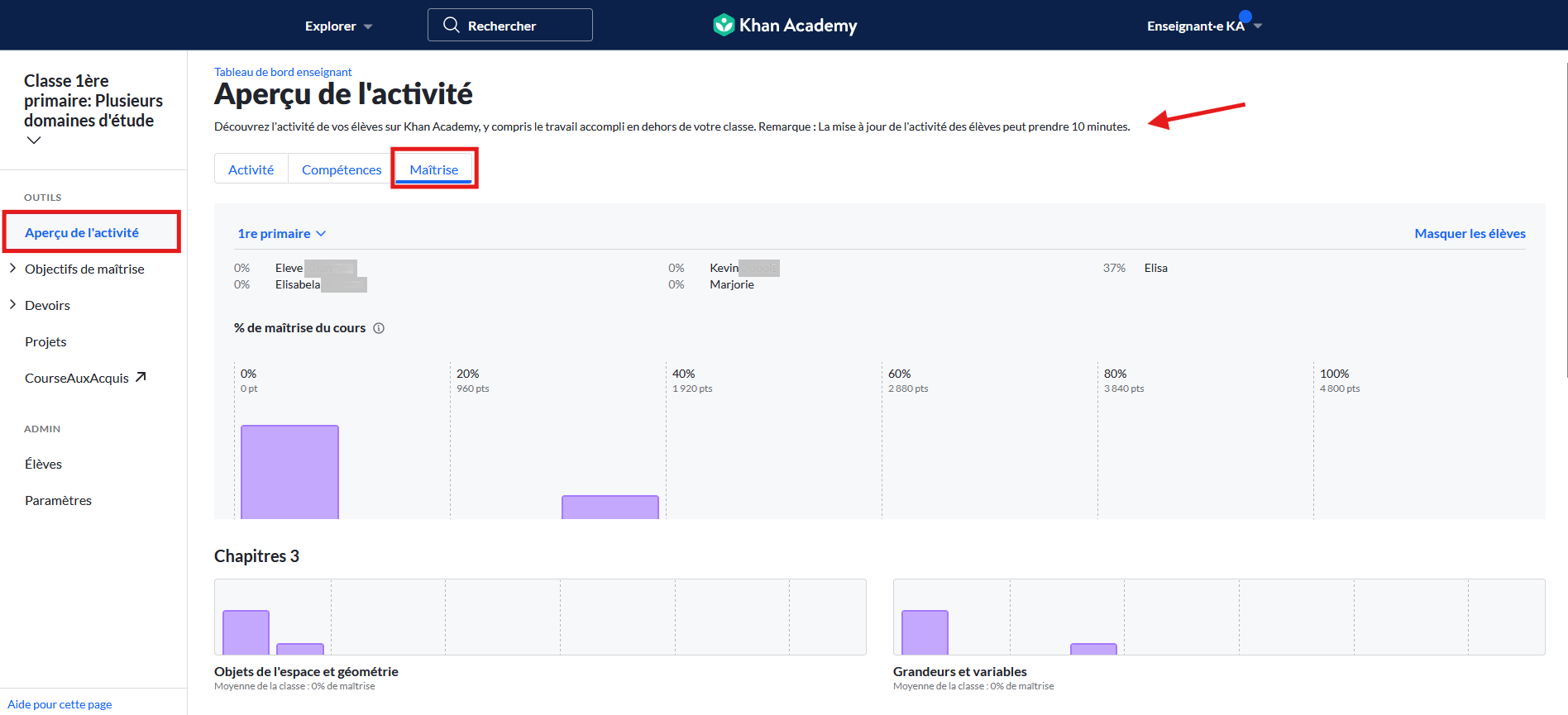The height and width of the screenshot is (715, 1568).
Task: Click Tableau de bord enseignant breadcrumb
Action: tap(283, 72)
